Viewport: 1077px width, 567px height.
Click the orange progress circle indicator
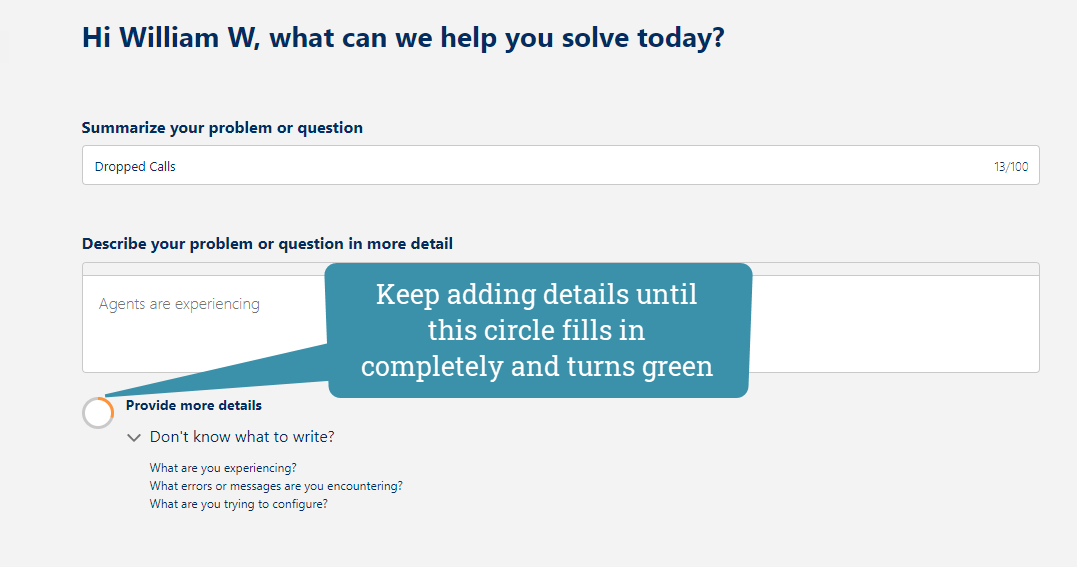[x=98, y=413]
